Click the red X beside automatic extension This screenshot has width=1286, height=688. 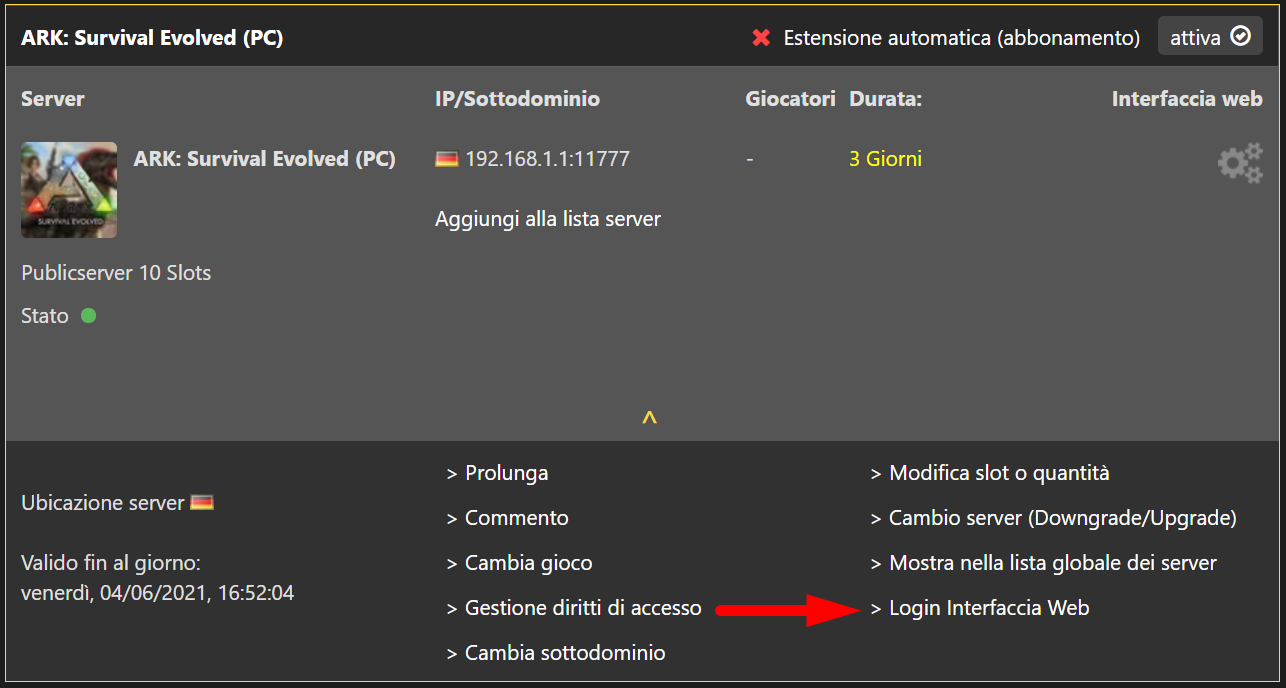click(x=760, y=37)
